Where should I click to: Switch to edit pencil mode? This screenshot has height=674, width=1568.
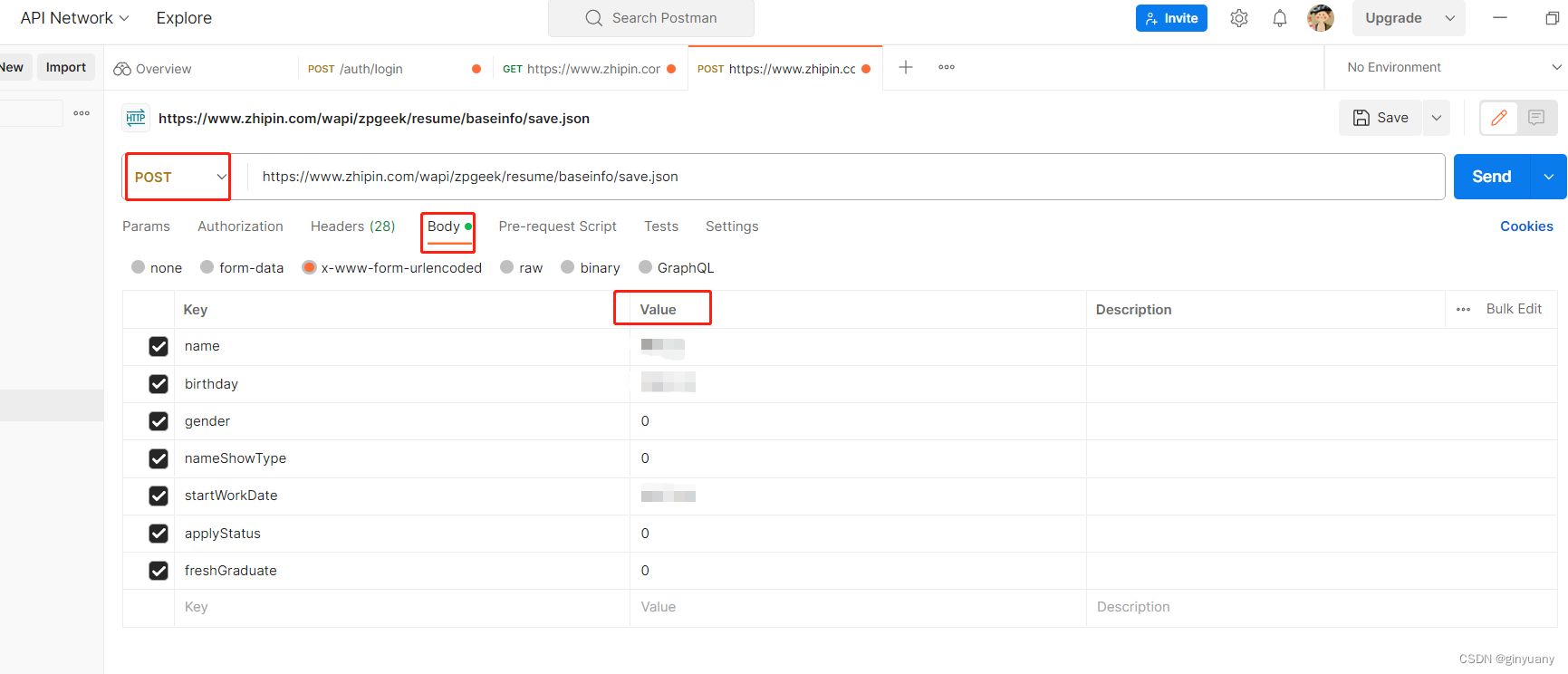(x=1499, y=118)
